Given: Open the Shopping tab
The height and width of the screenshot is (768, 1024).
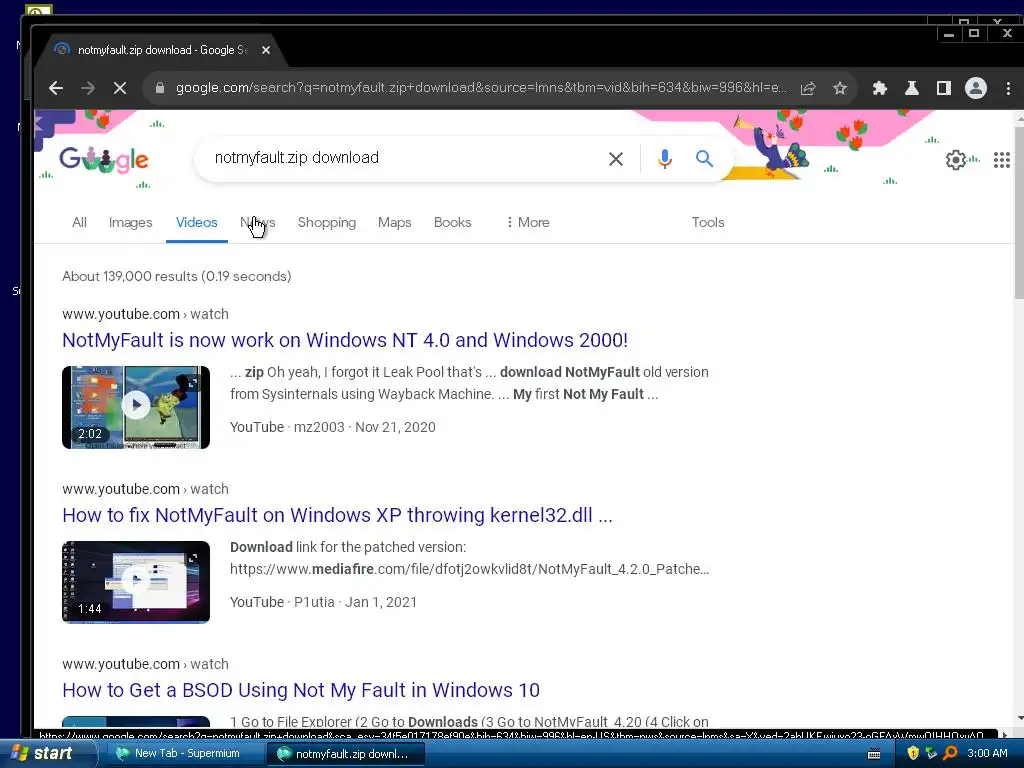Looking at the screenshot, I should click(x=327, y=223).
